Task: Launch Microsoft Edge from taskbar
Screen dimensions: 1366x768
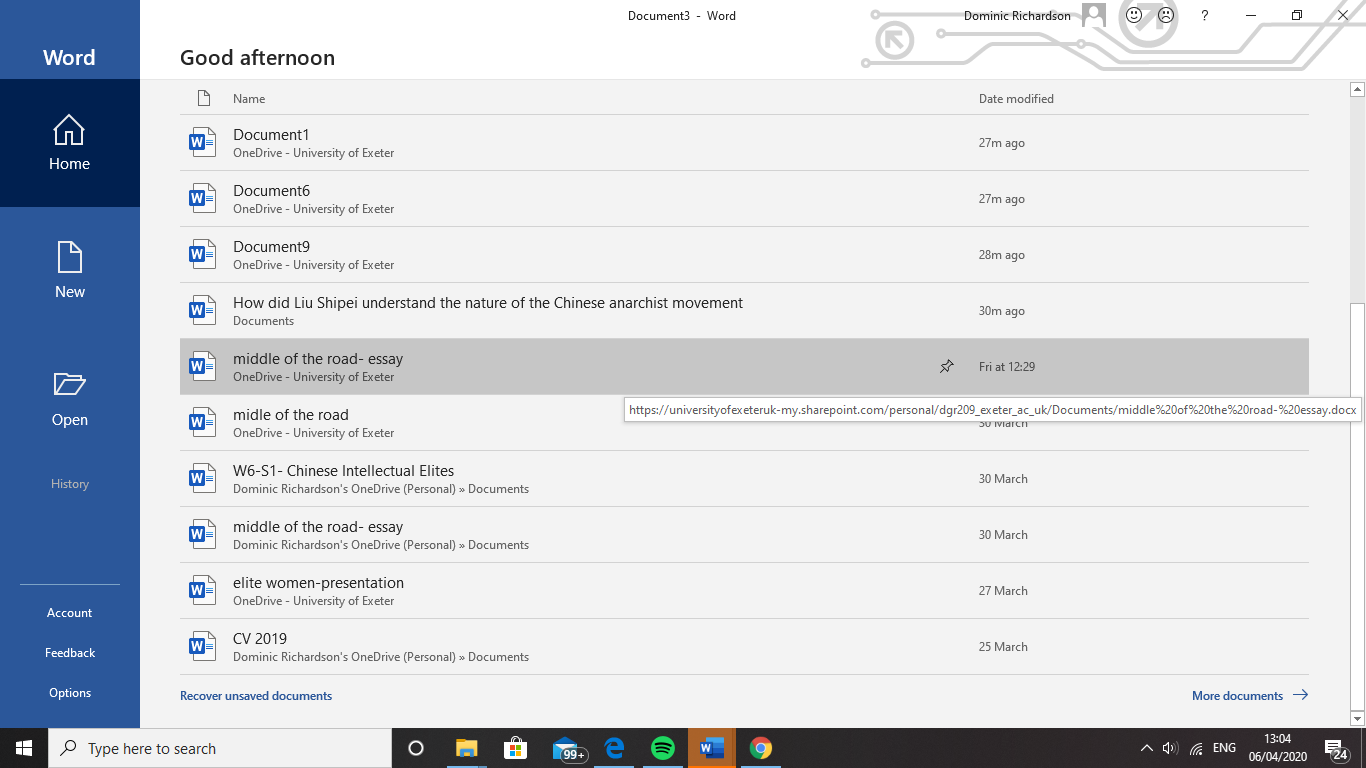Action: pyautogui.click(x=614, y=748)
